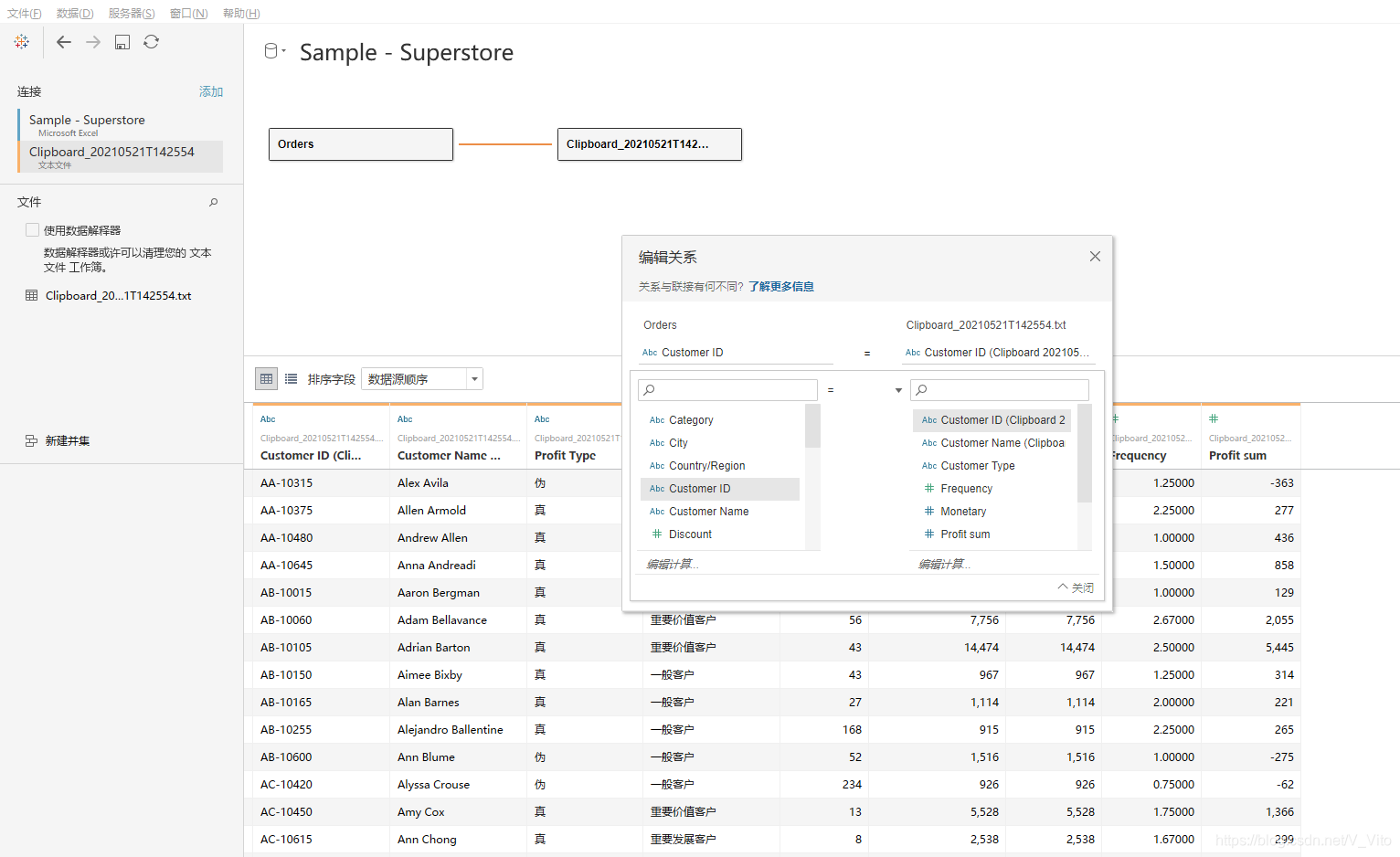The width and height of the screenshot is (1400, 857).
Task: Click number type icon of Profit sum column
Action: click(1214, 418)
